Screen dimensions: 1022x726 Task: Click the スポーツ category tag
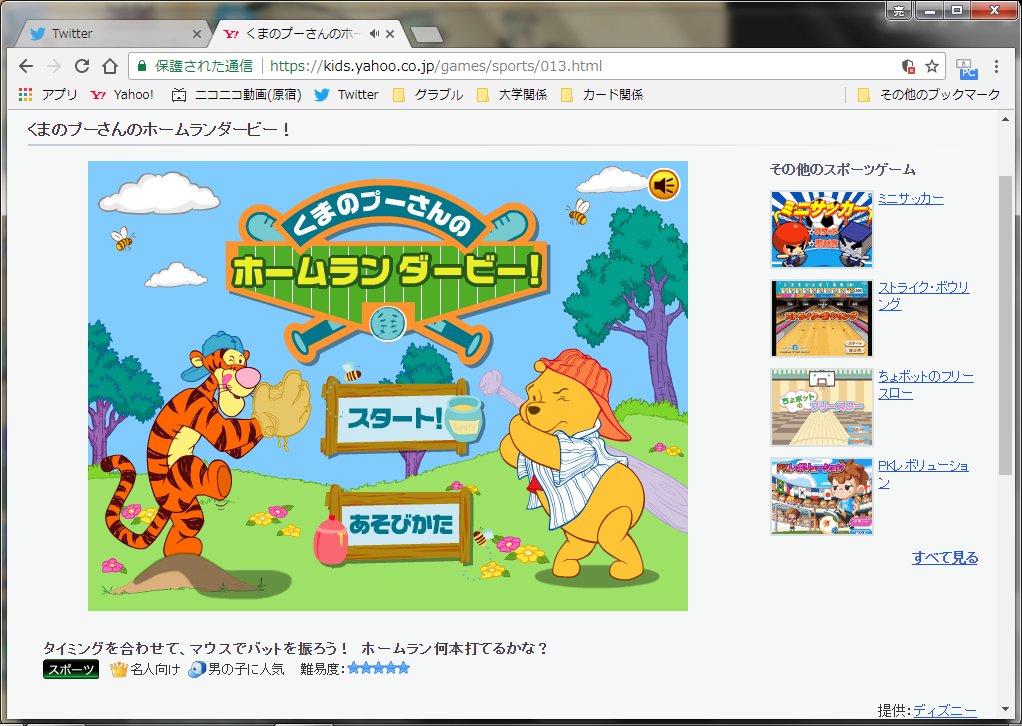pyautogui.click(x=71, y=669)
